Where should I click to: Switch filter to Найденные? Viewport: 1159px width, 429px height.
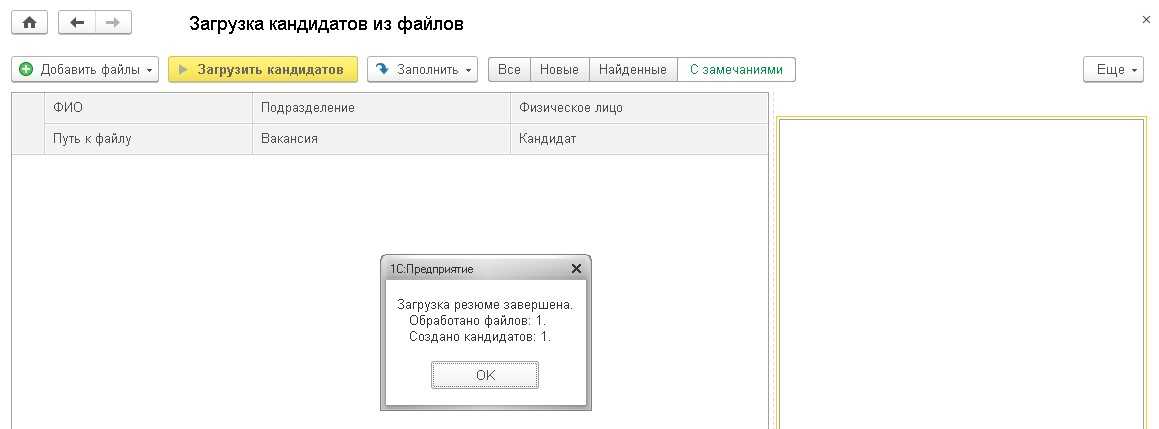coord(633,69)
